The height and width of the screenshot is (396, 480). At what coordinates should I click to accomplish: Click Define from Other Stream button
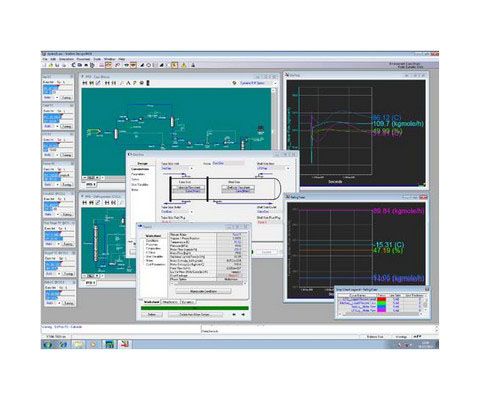(x=195, y=315)
